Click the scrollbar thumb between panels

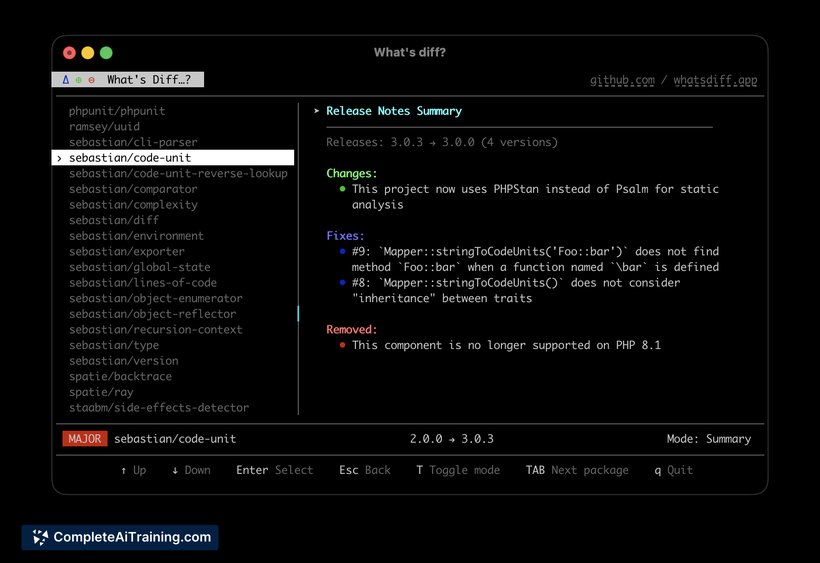298,314
